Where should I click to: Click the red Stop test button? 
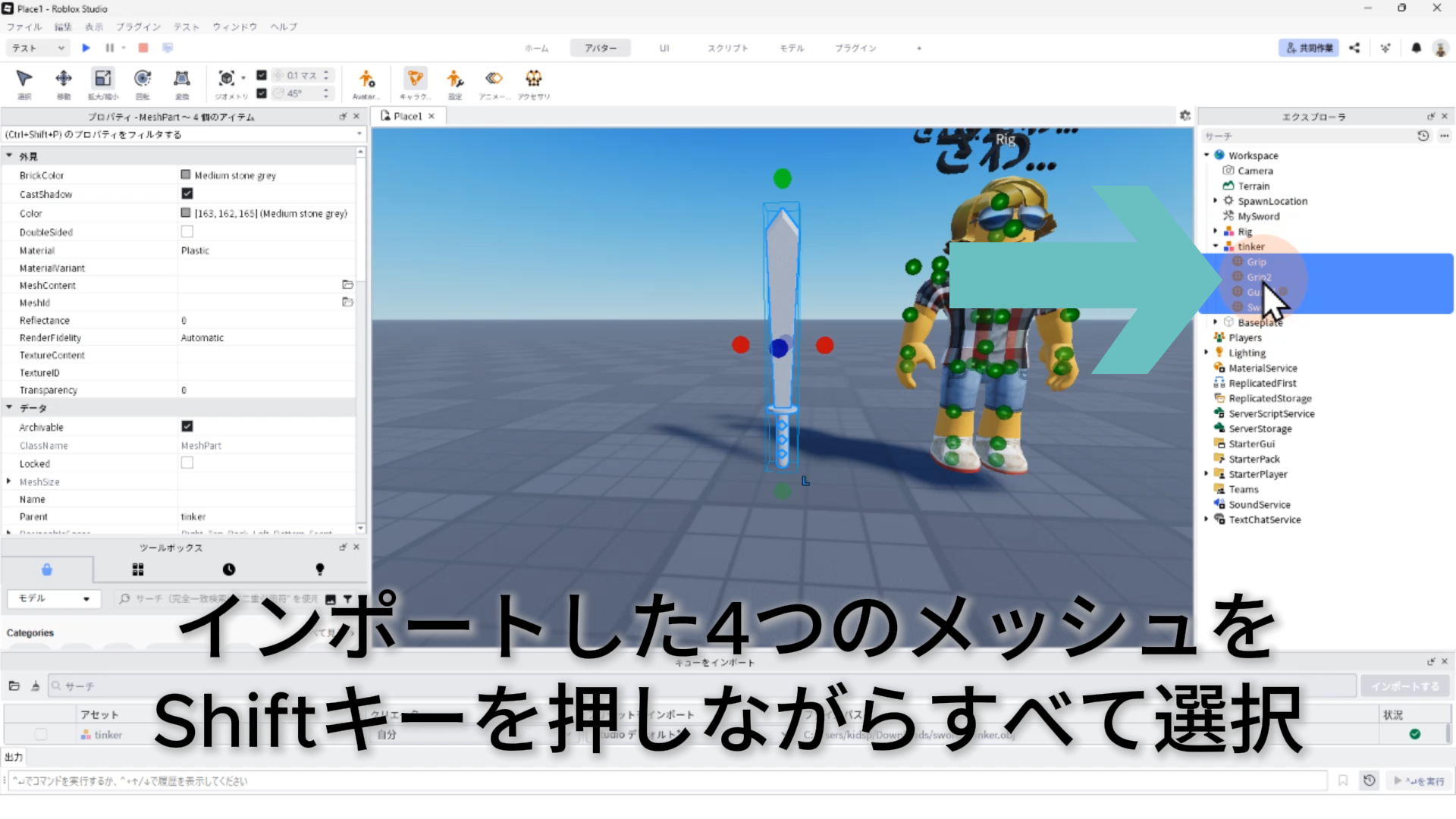pyautogui.click(x=143, y=48)
